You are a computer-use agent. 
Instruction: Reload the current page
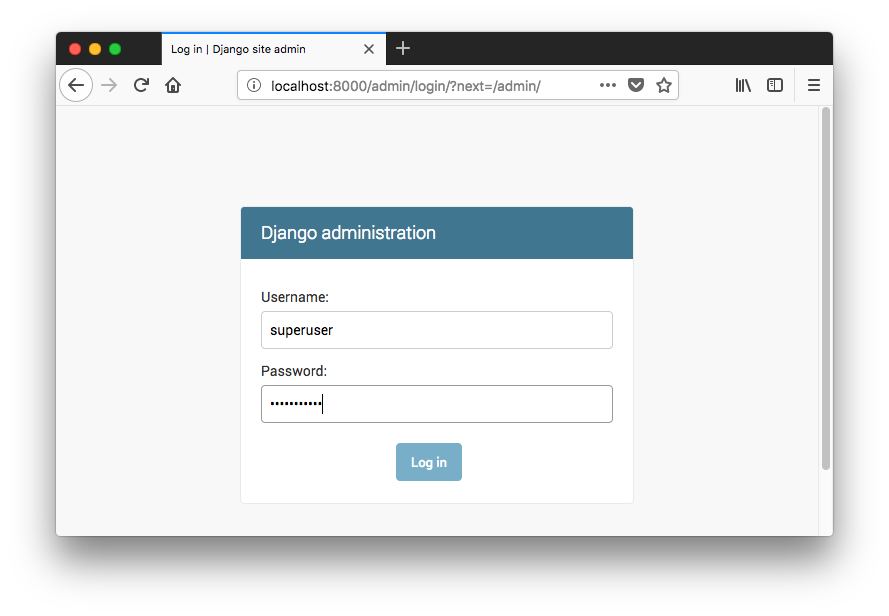pyautogui.click(x=141, y=85)
